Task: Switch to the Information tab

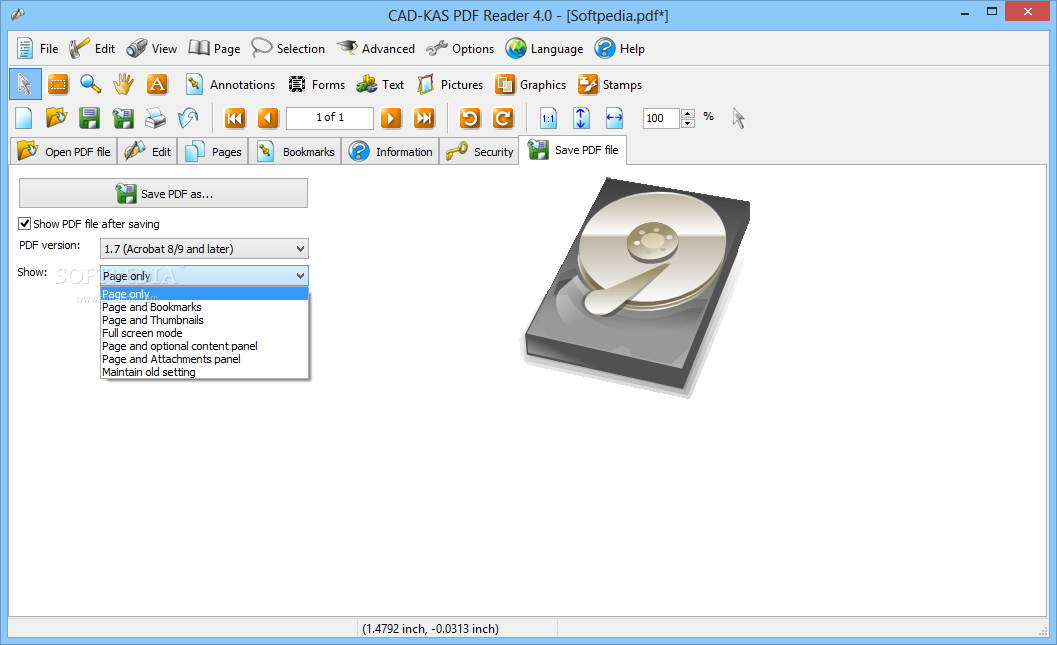Action: click(390, 152)
